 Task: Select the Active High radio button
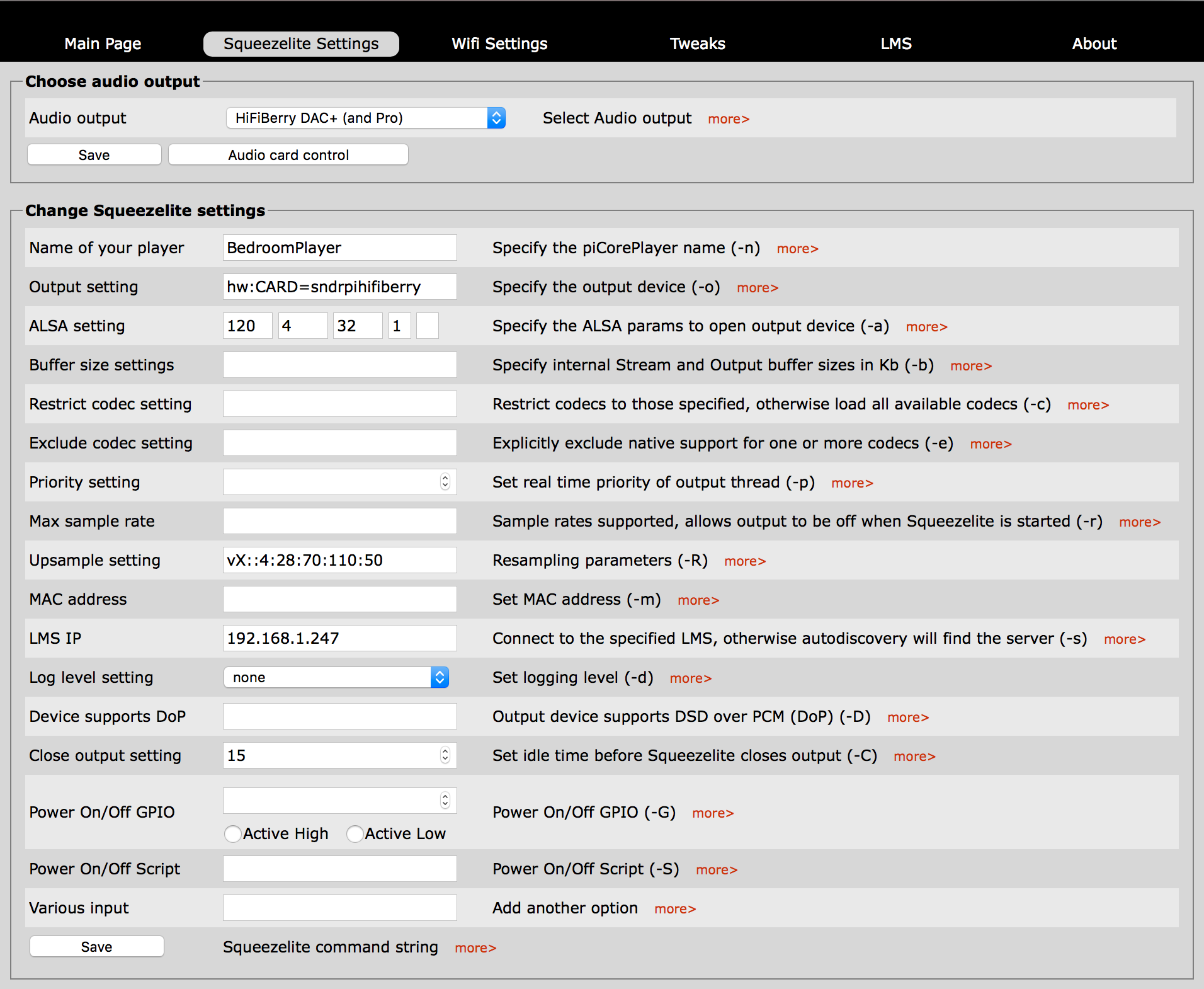point(233,833)
